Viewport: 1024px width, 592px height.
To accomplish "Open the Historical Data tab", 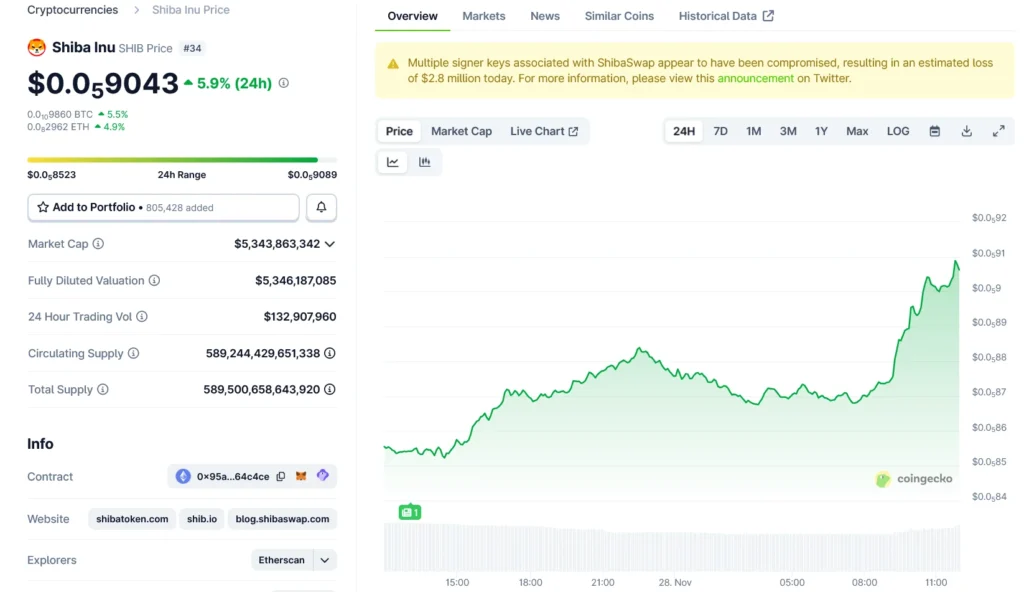I will (725, 16).
